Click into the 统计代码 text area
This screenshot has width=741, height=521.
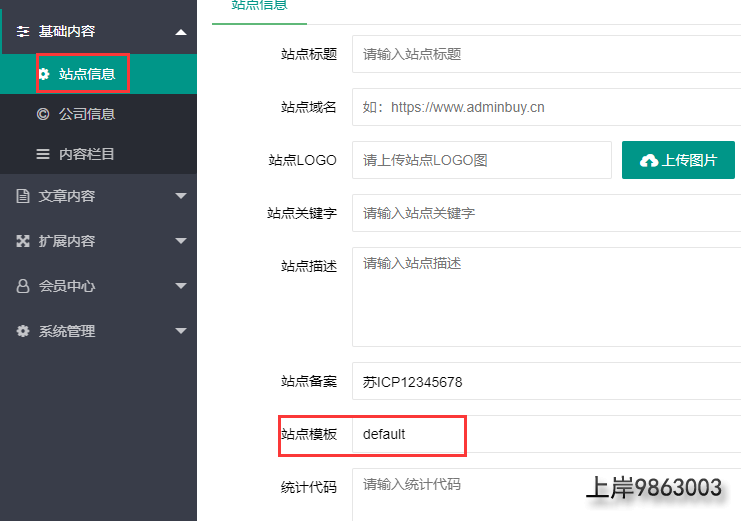coord(546,495)
